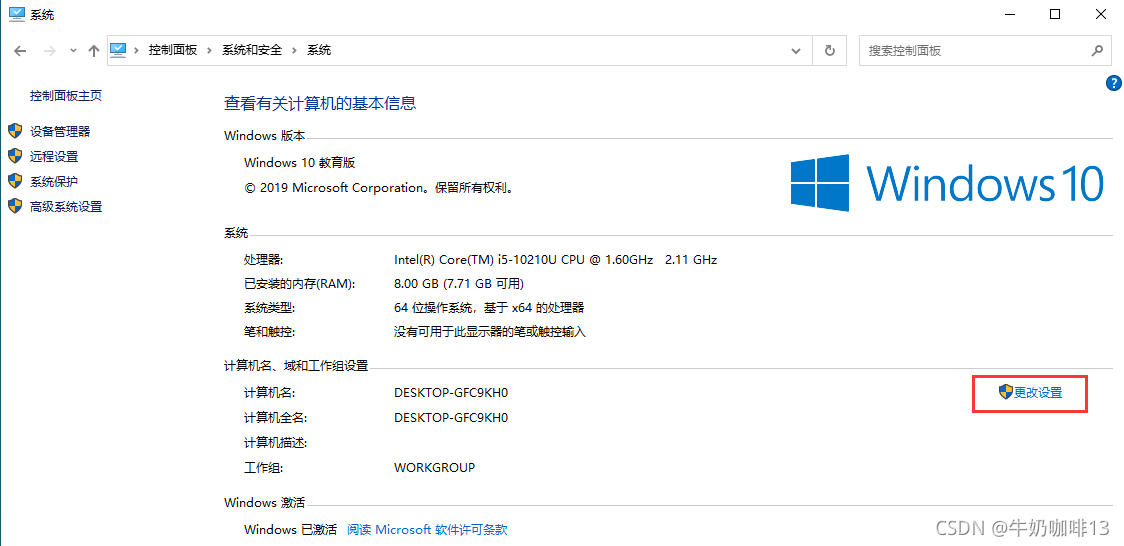
Task: Click the Windows 已激活 status text
Action: coord(290,530)
